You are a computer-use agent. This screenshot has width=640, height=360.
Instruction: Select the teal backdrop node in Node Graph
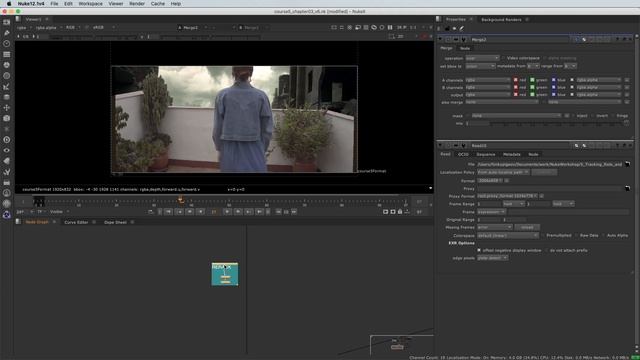coord(224,274)
